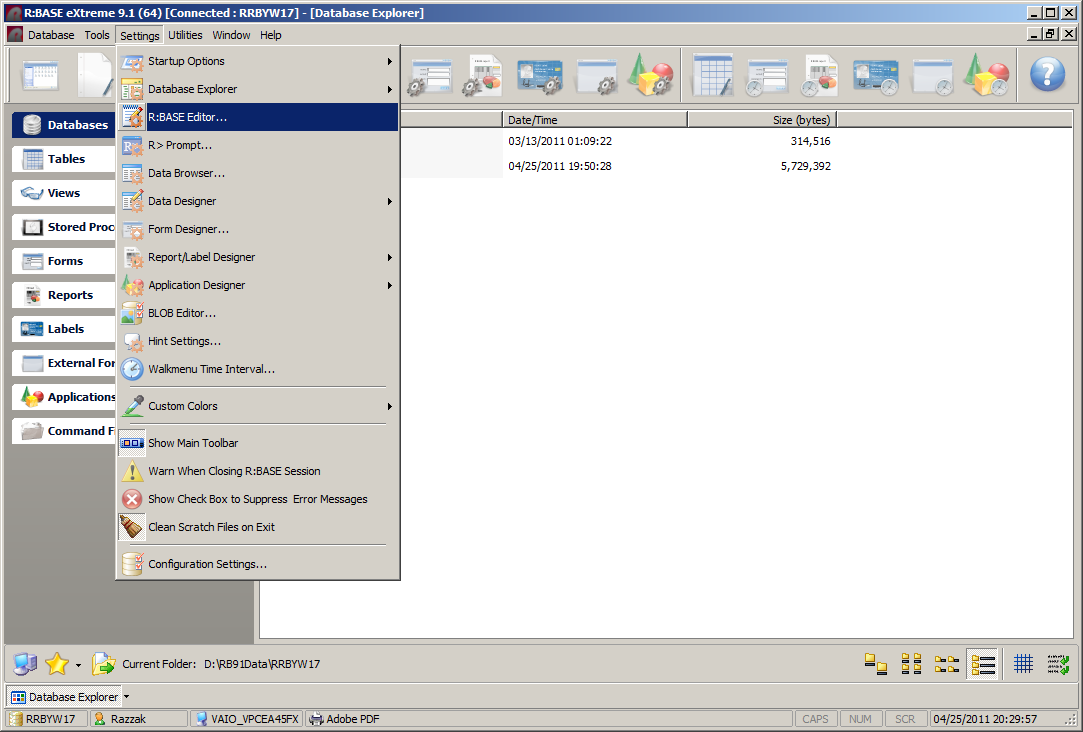
Task: Select the large icons view button
Action: coord(876,664)
